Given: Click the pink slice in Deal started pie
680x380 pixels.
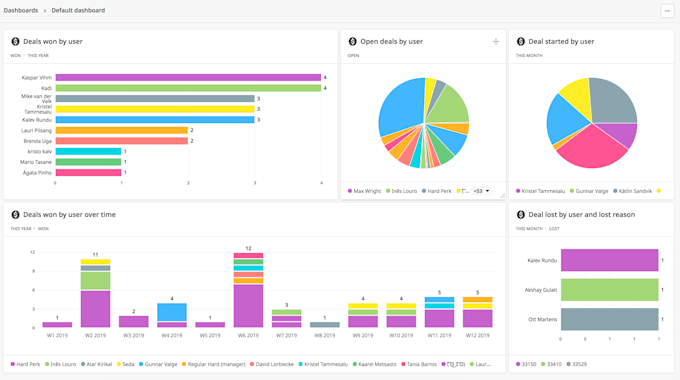Looking at the screenshot, I should 592,147.
